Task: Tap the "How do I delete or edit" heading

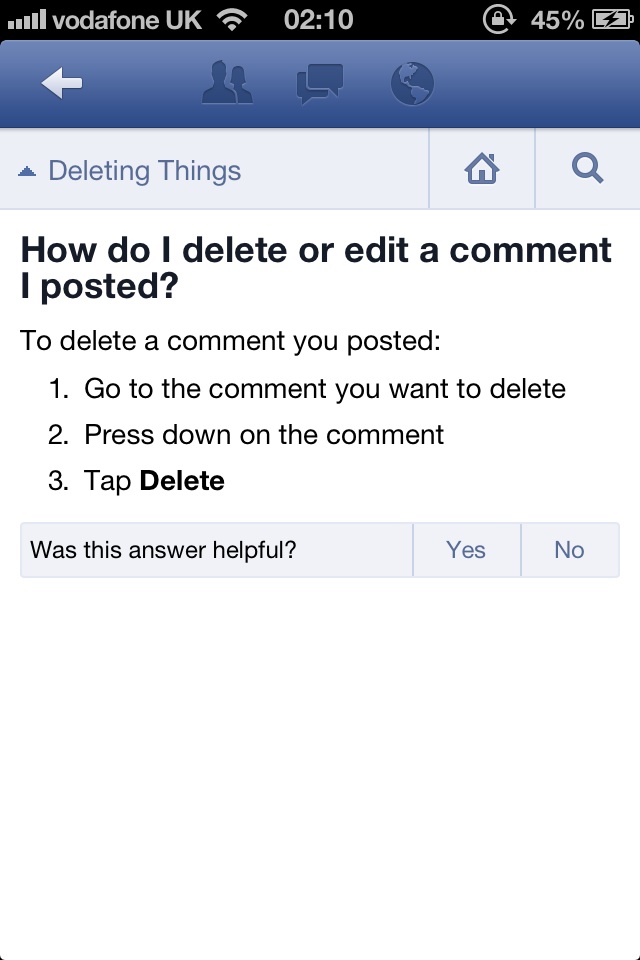Action: pos(316,268)
